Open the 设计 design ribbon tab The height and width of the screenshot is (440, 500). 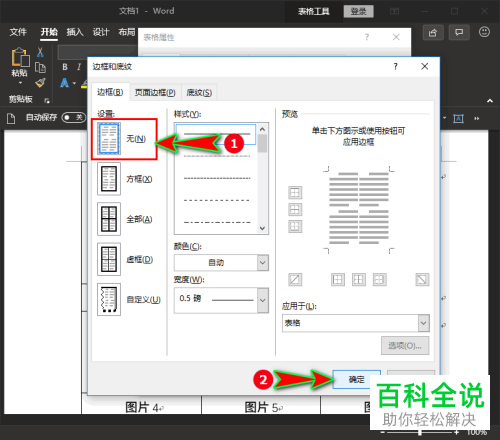click(101, 32)
